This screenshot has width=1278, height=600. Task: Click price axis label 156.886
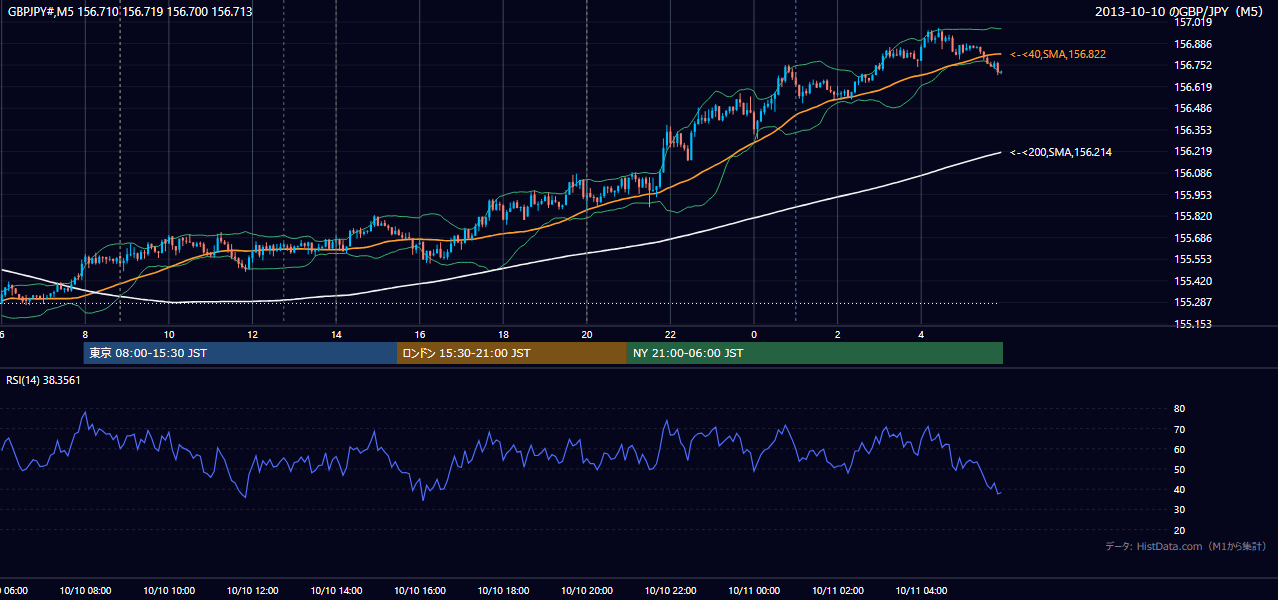coord(1193,44)
